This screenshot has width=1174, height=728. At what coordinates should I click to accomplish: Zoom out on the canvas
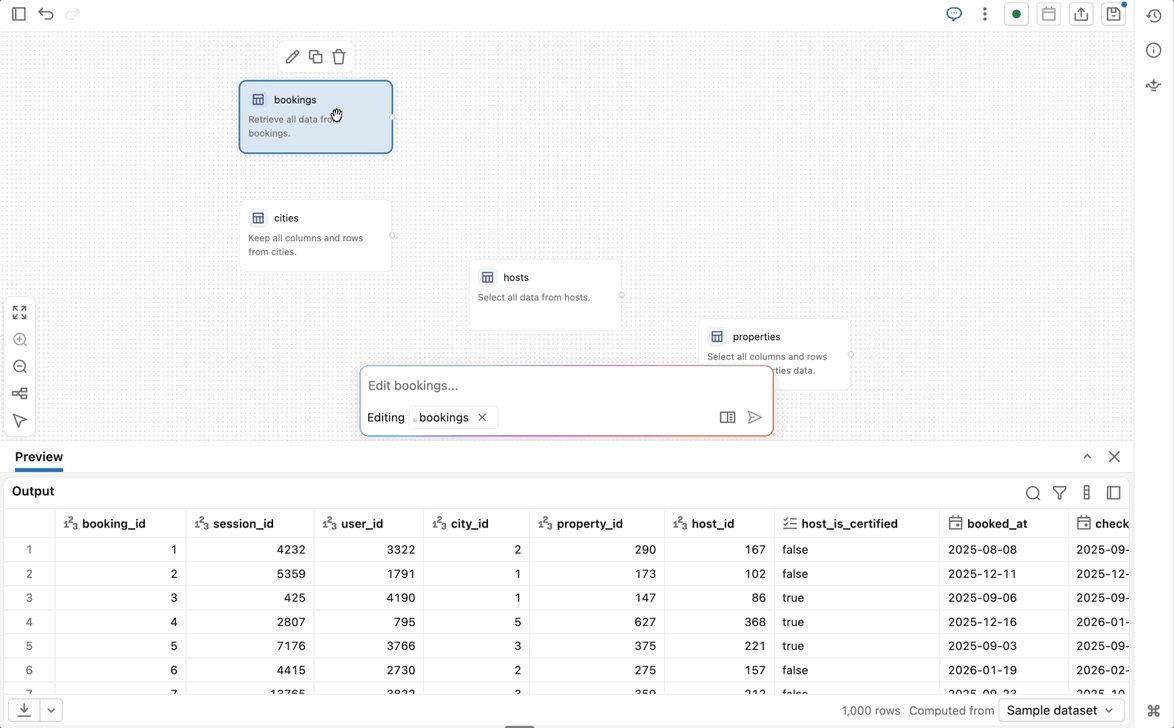tap(20, 367)
